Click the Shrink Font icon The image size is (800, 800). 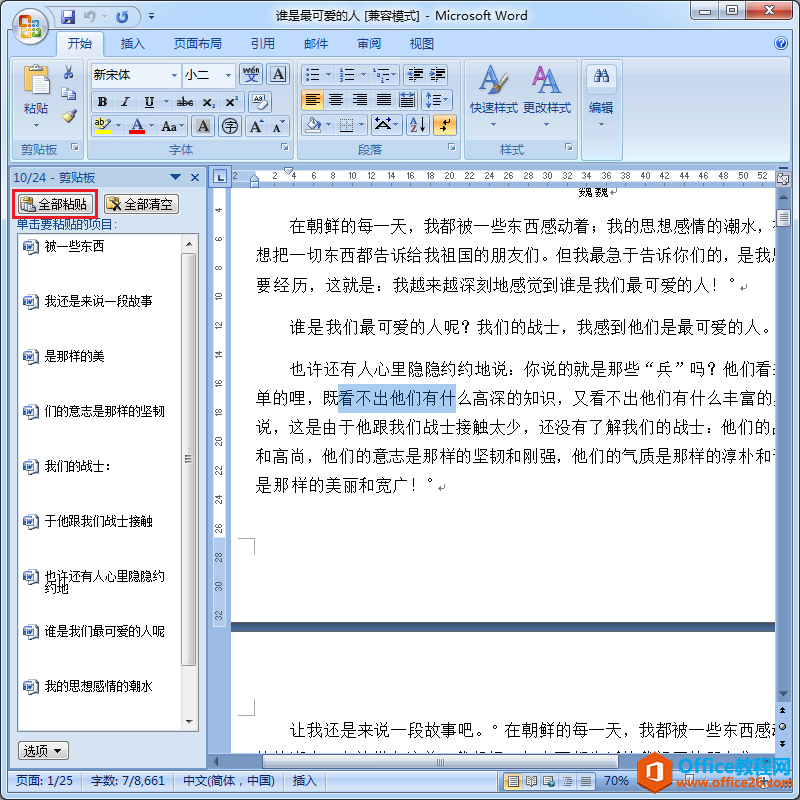pos(278,126)
